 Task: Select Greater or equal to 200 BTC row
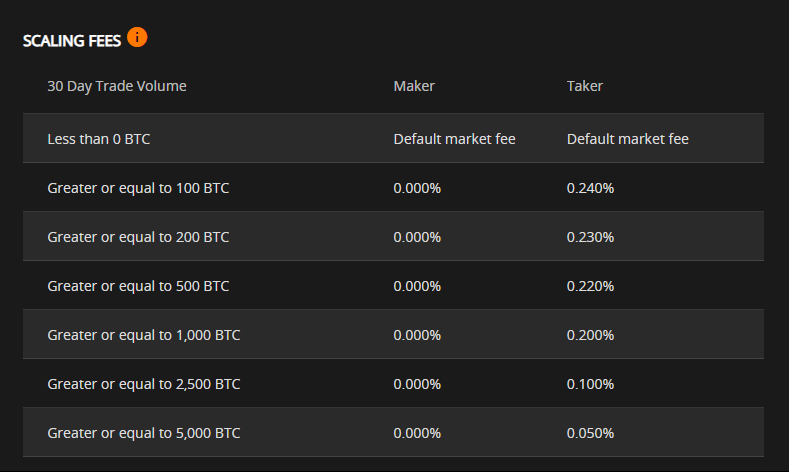pos(393,237)
